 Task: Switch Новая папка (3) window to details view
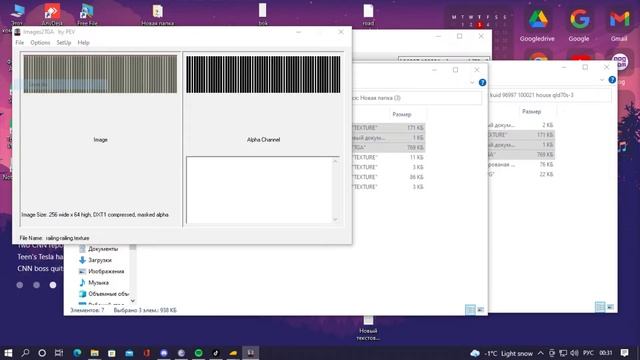pos(470,310)
